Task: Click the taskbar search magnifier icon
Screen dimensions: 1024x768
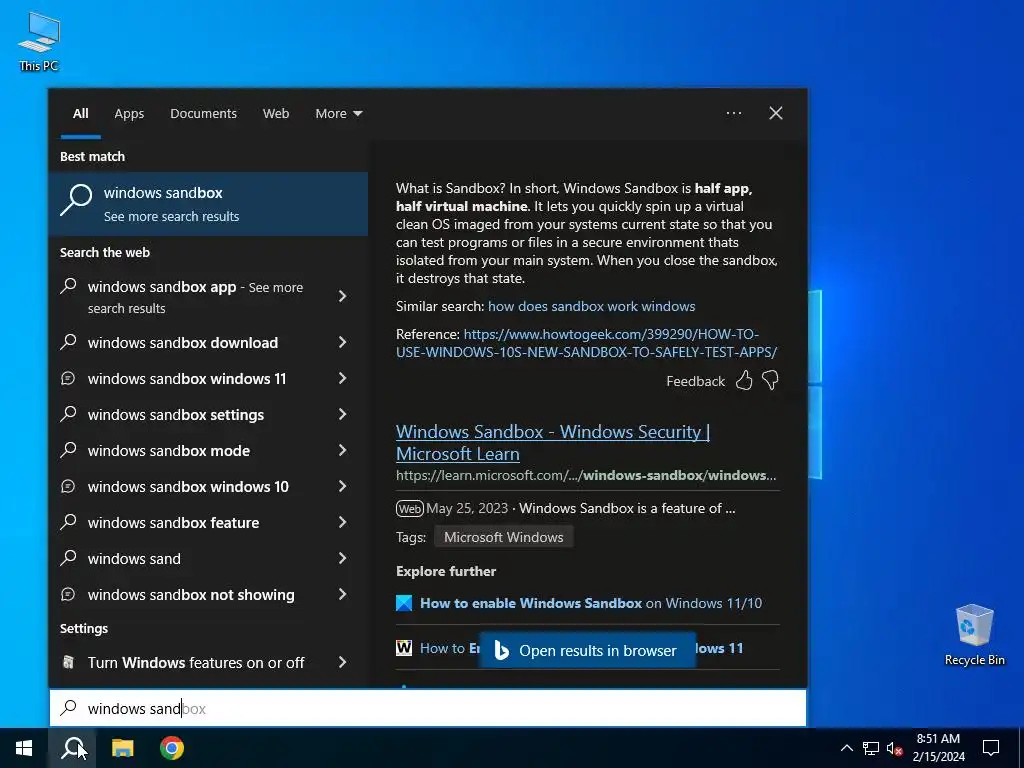Action: click(x=72, y=748)
